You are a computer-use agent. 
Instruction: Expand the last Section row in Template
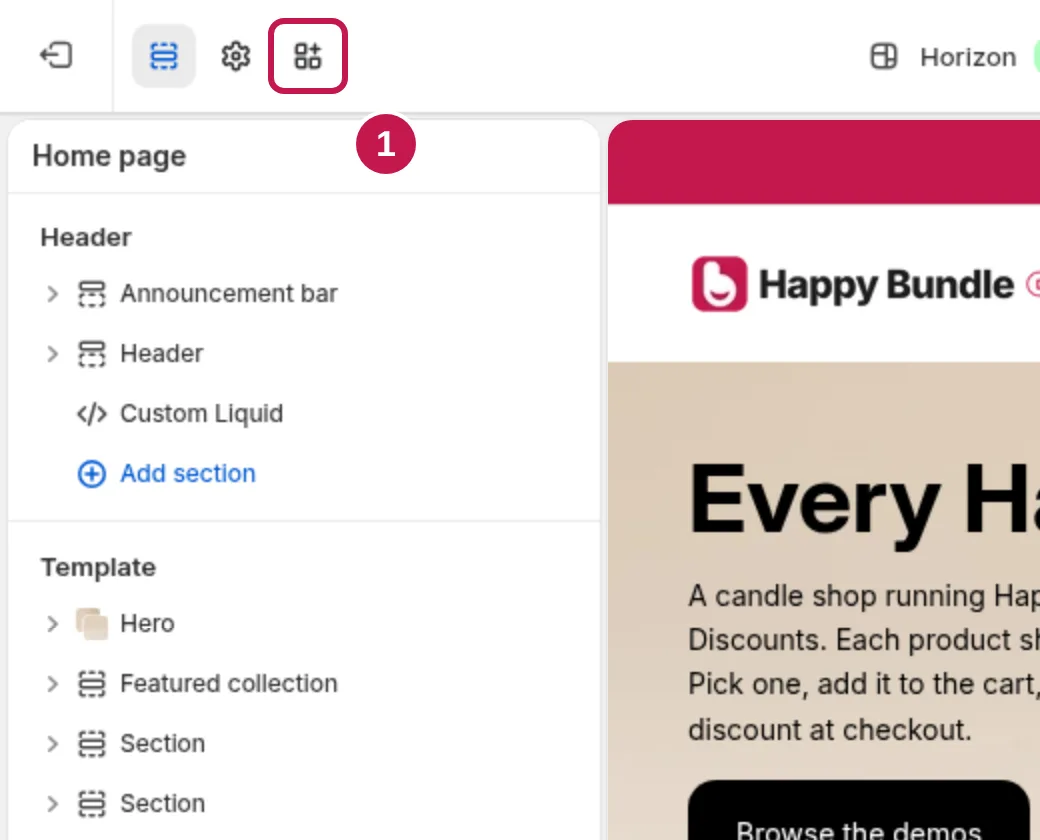tap(52, 804)
